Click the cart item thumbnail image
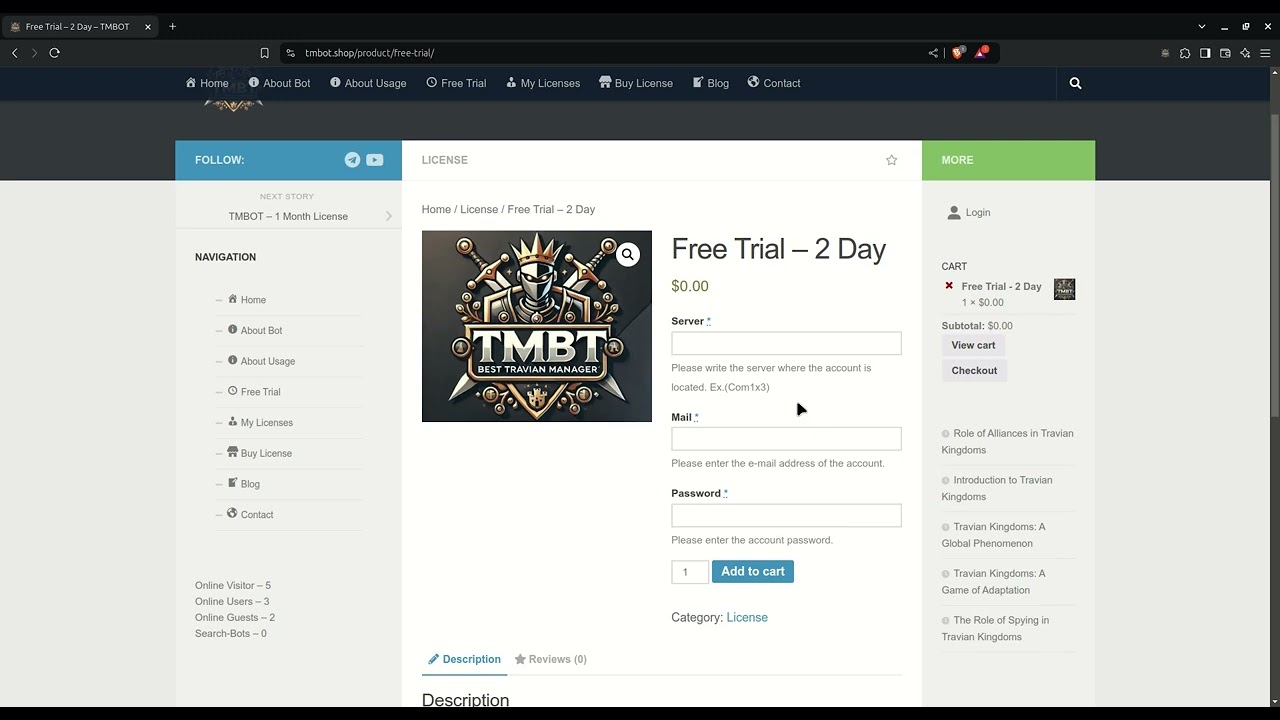This screenshot has width=1280, height=720. point(1064,289)
